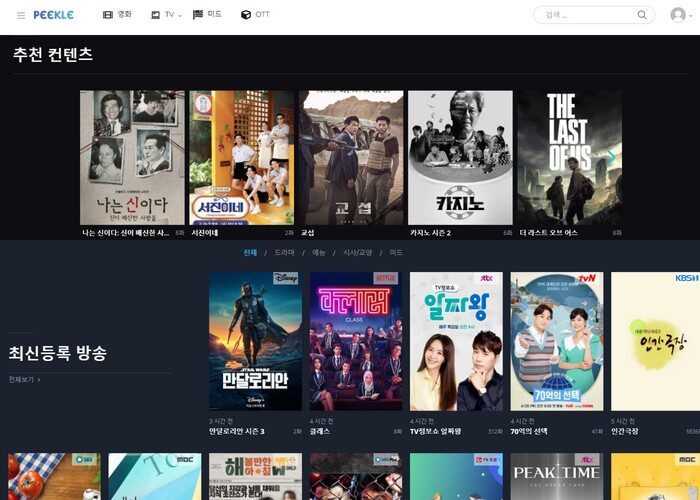This screenshot has height=500, width=700.
Task: Click the cube icon next to OTT
Action: 246,15
